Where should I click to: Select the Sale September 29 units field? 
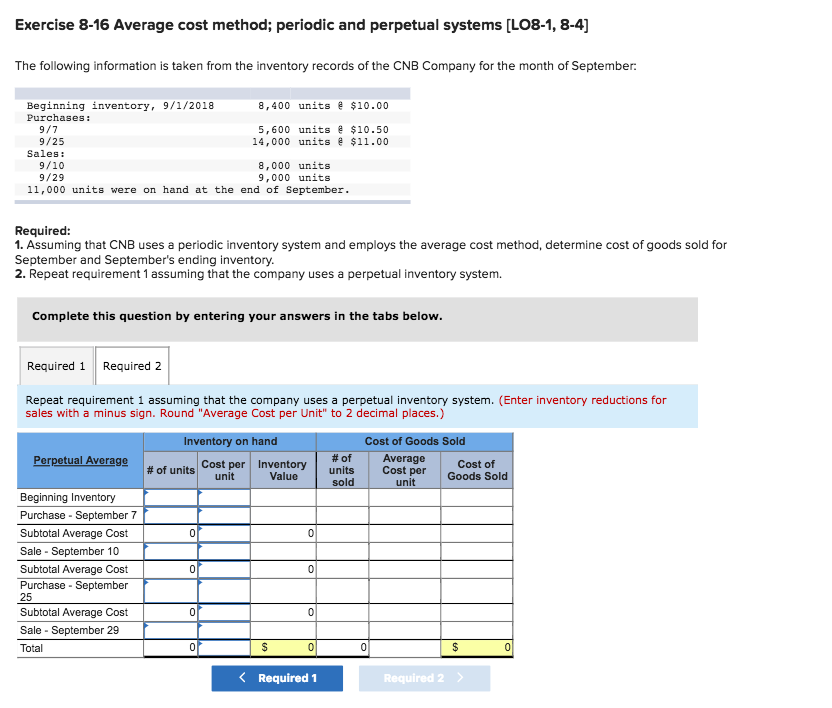(170, 630)
